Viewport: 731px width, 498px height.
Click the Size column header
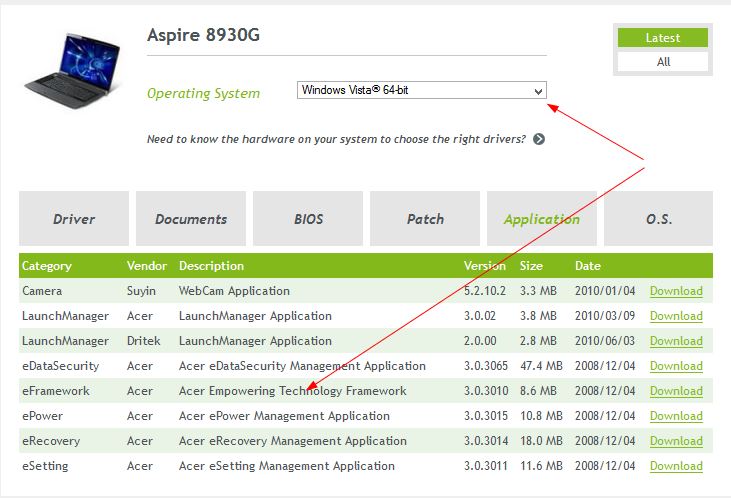click(531, 266)
